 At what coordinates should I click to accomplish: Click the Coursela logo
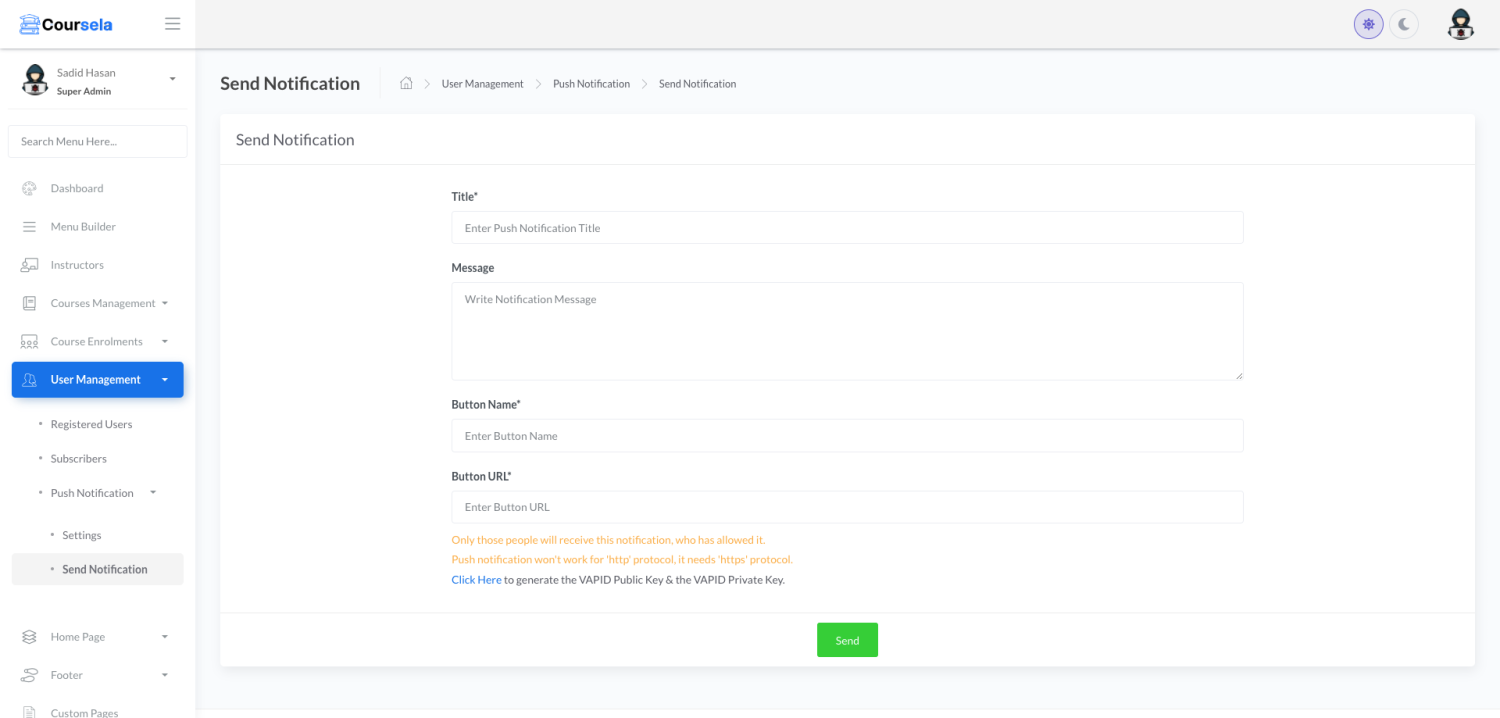click(66, 24)
